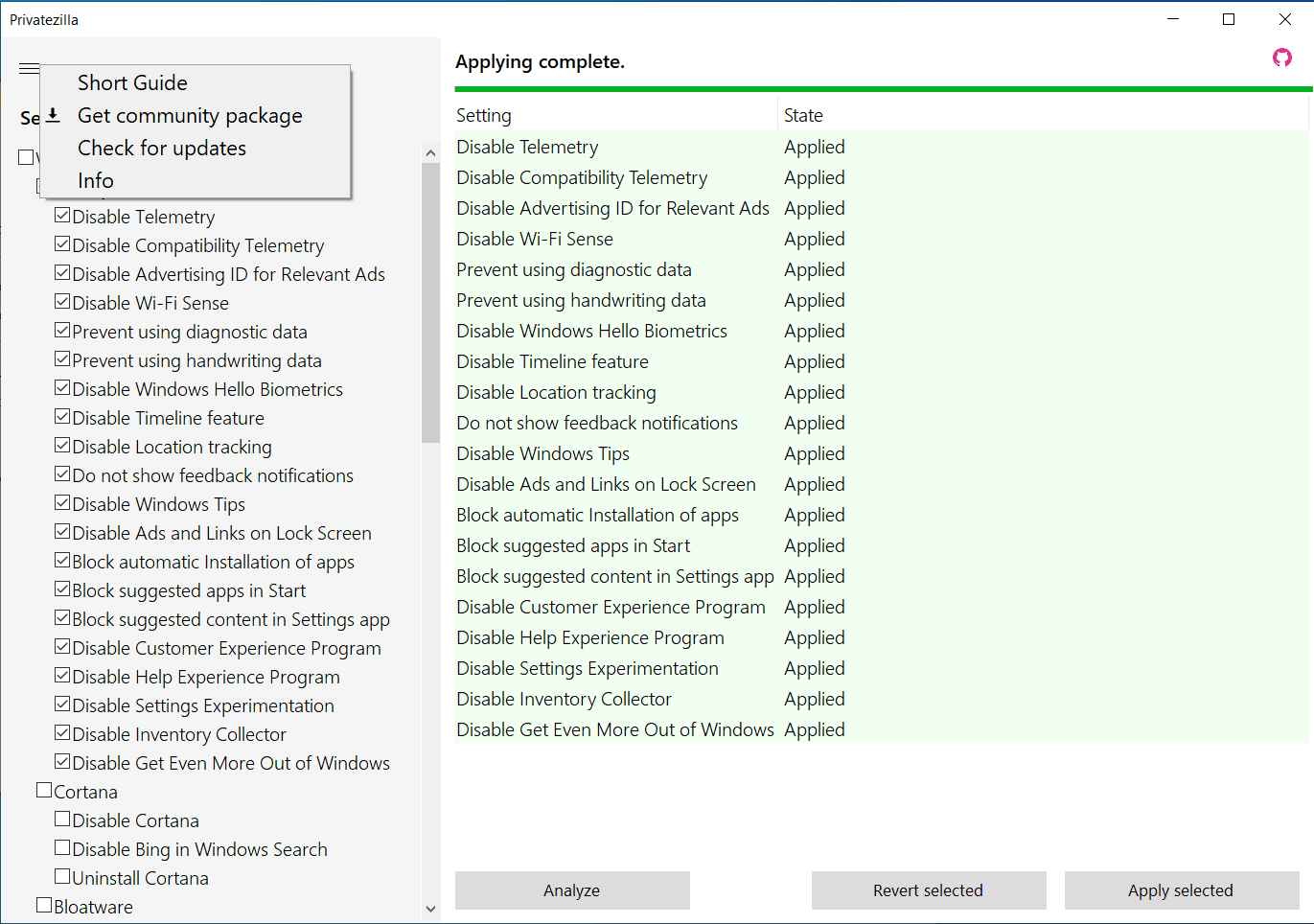The image size is (1314, 924).
Task: Select the Bloatware category checkbox
Action: pos(44,906)
